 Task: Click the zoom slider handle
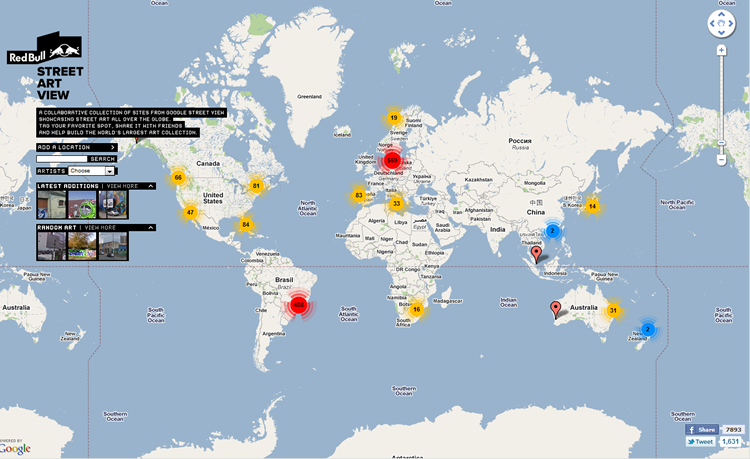tap(721, 142)
